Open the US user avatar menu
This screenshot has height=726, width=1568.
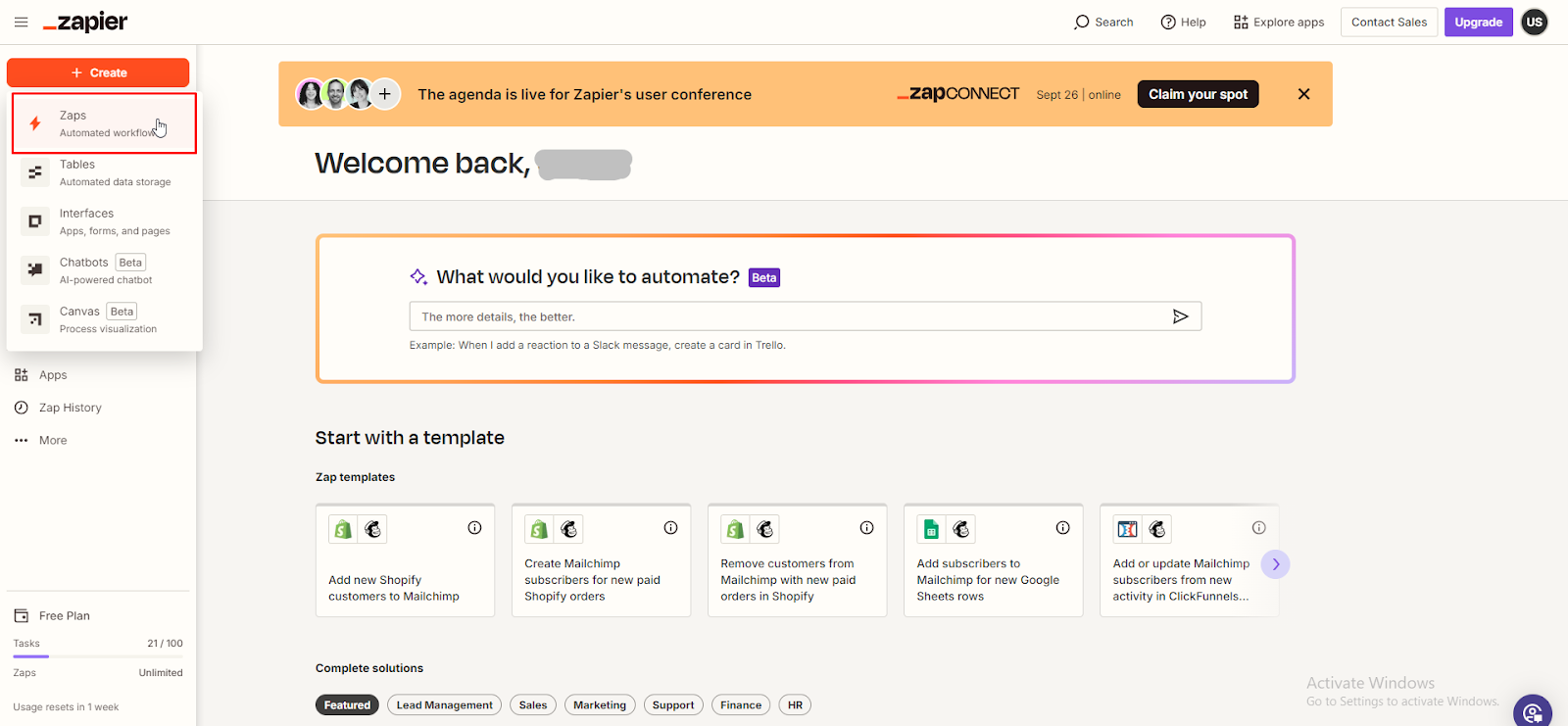(x=1535, y=22)
